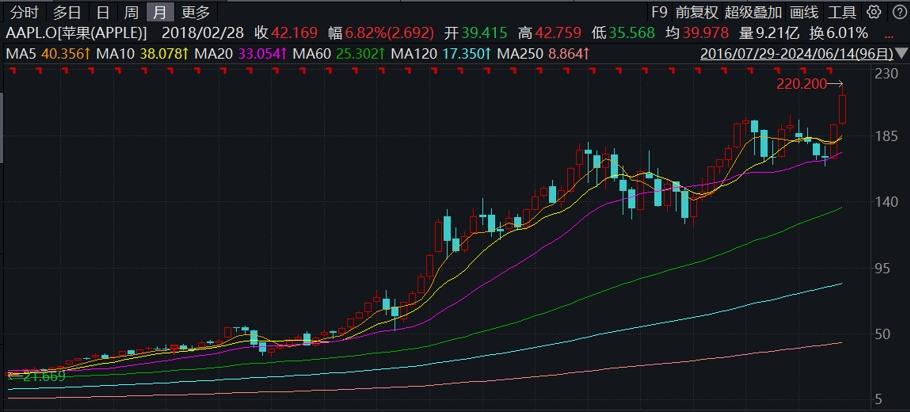Open the 超级叠加 overlay option

click(753, 13)
